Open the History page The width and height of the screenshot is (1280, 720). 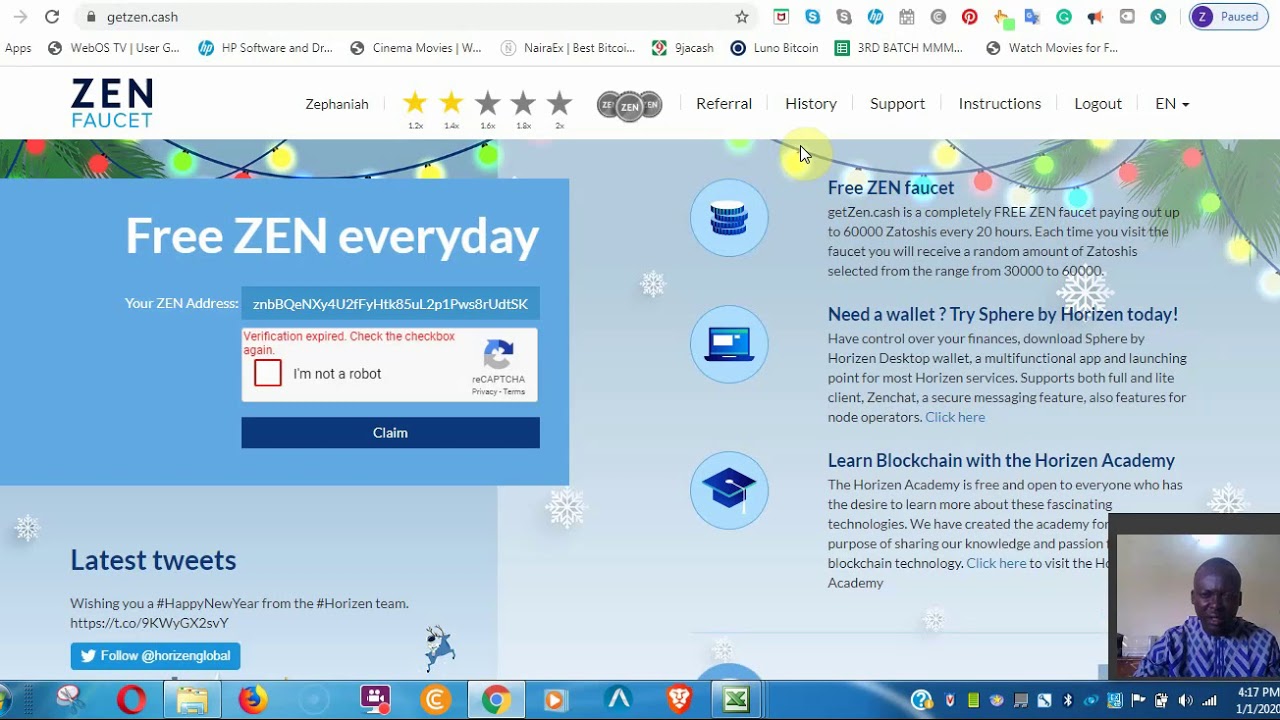pyautogui.click(x=811, y=104)
